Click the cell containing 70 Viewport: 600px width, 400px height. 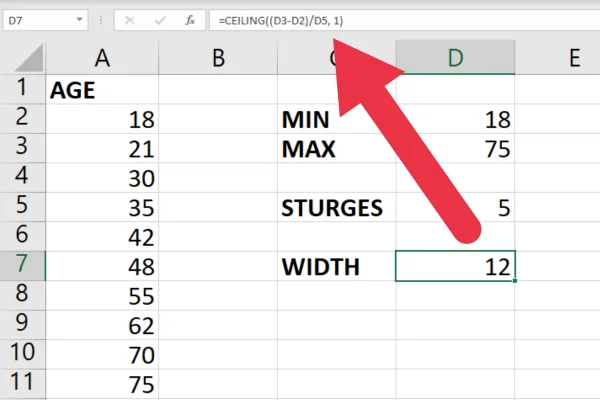pos(102,354)
